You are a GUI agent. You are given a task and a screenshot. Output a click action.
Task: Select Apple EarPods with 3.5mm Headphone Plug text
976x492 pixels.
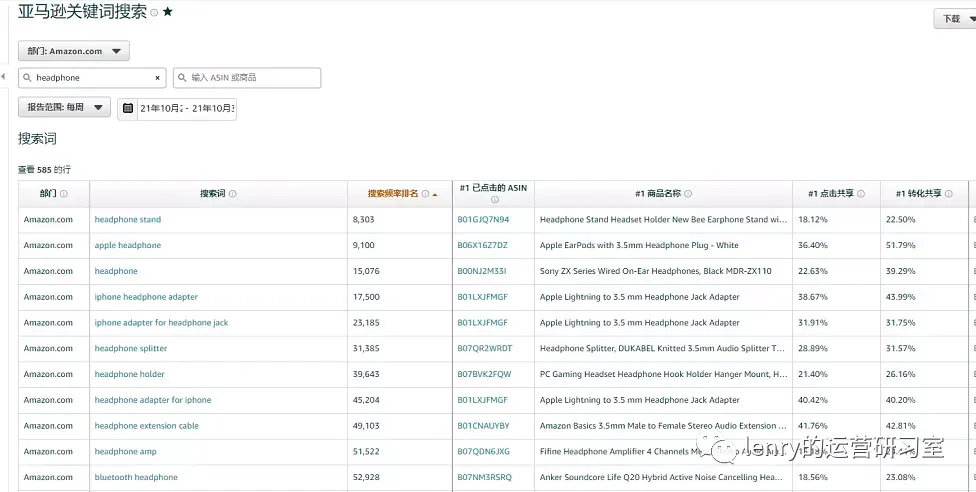(639, 245)
